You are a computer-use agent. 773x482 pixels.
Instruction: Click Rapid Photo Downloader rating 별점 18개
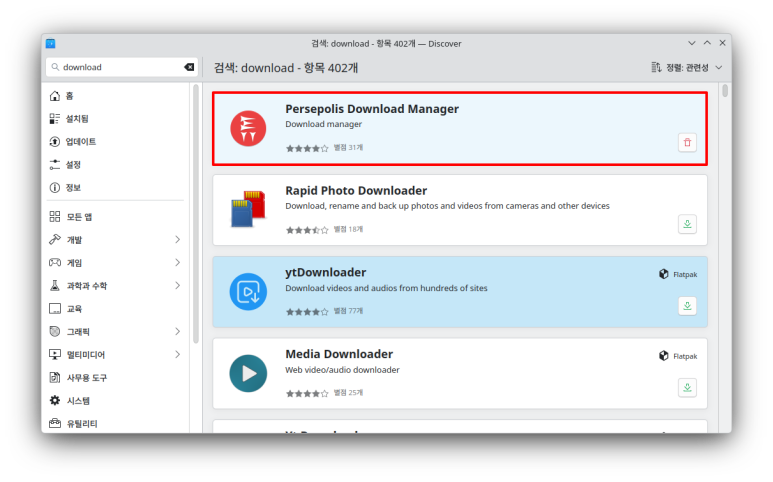324,230
